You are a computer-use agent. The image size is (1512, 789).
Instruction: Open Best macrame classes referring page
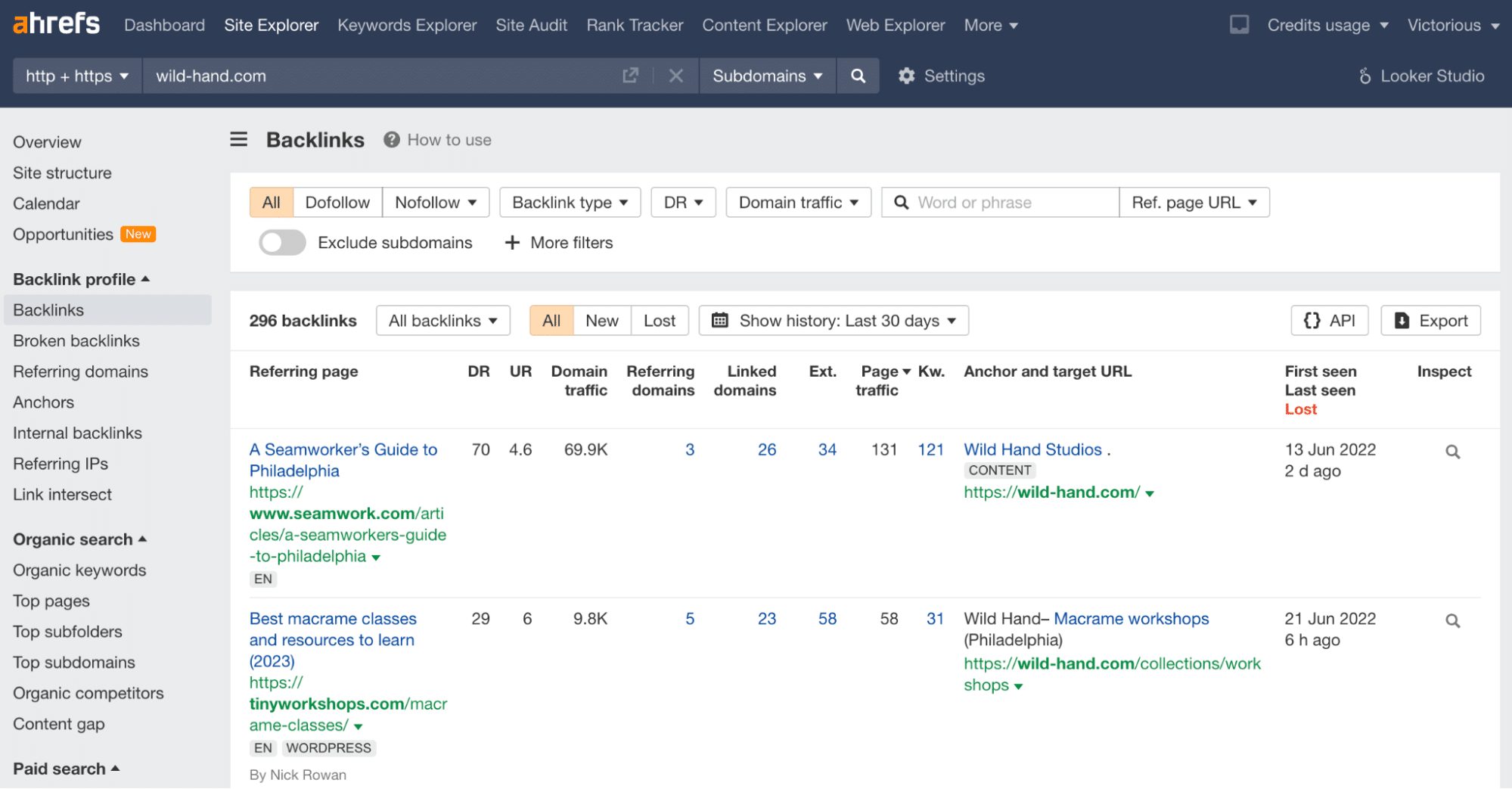coord(333,640)
